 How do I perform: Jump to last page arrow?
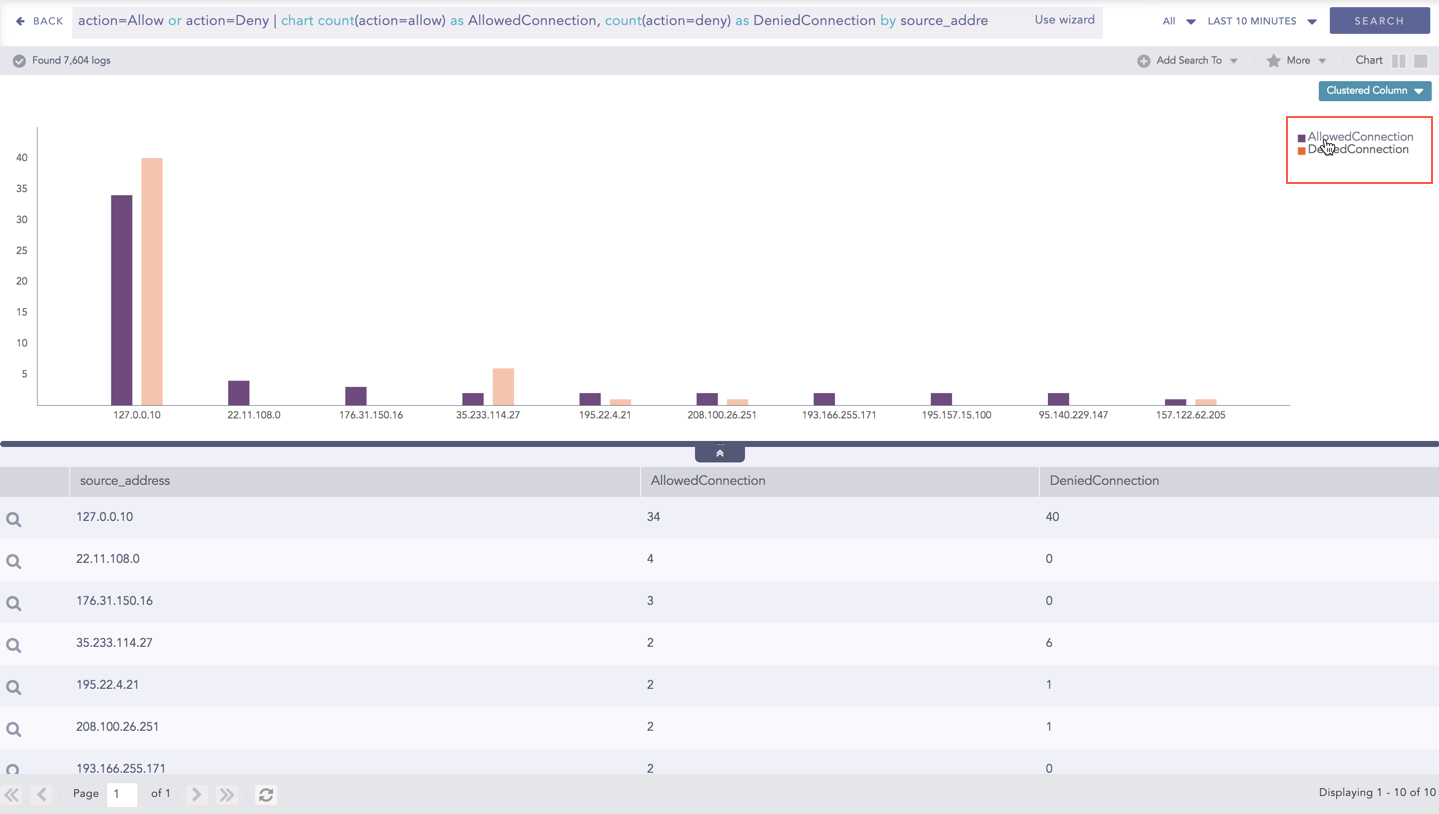(x=227, y=795)
